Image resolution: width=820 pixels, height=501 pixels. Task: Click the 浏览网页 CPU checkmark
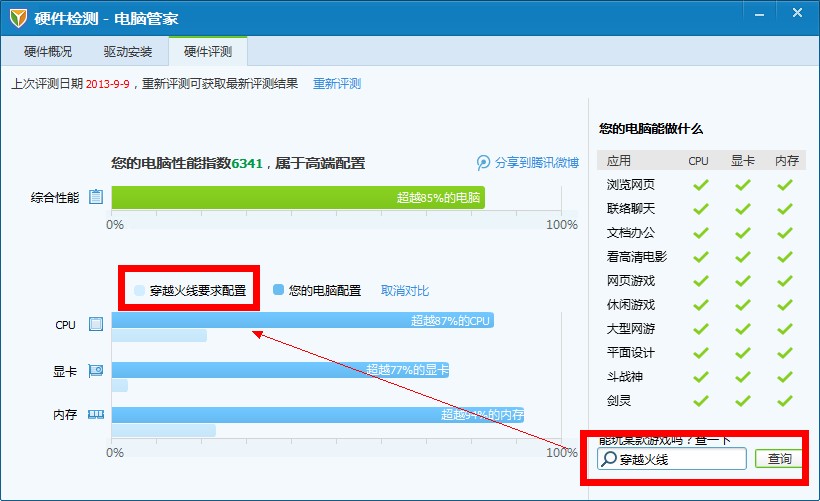[700, 185]
